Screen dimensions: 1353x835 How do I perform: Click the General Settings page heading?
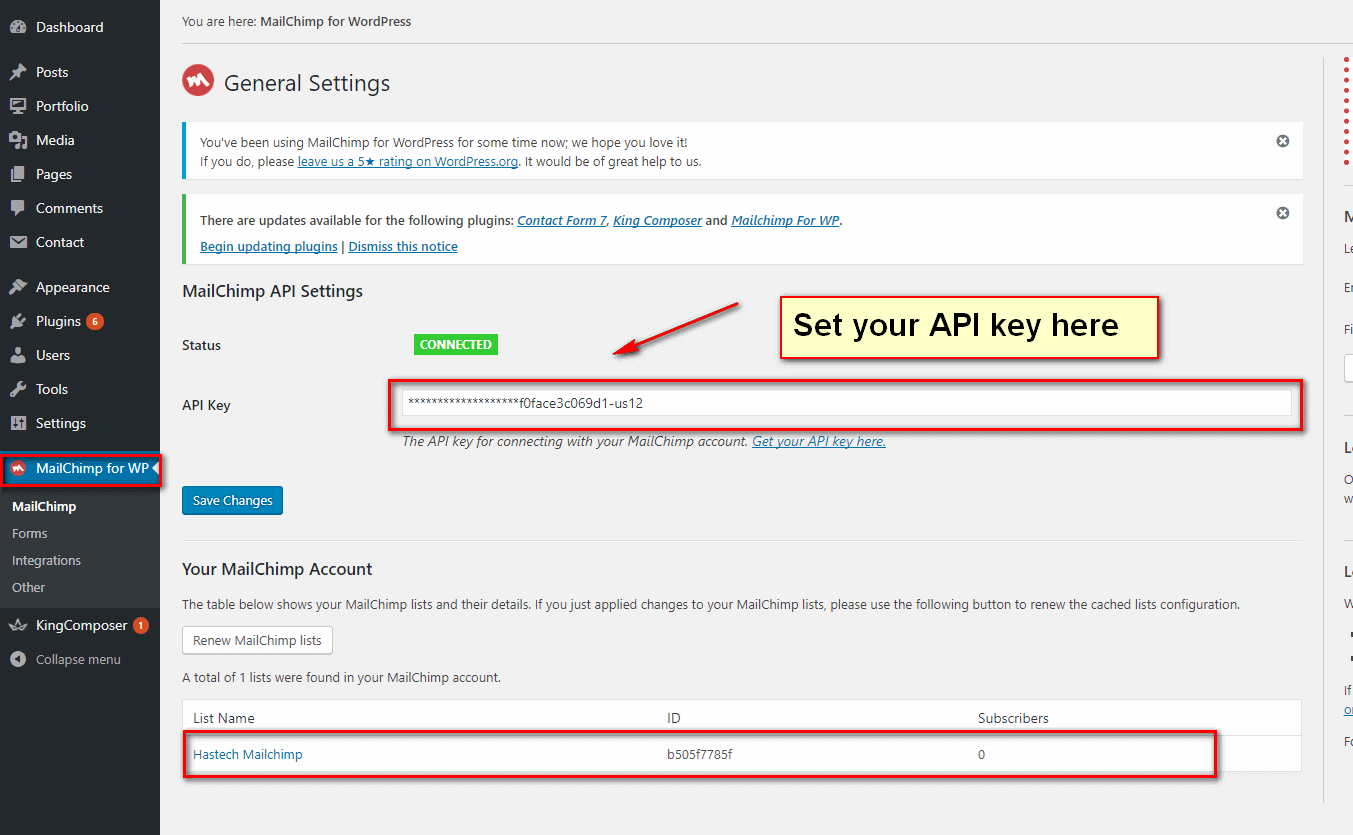click(307, 83)
